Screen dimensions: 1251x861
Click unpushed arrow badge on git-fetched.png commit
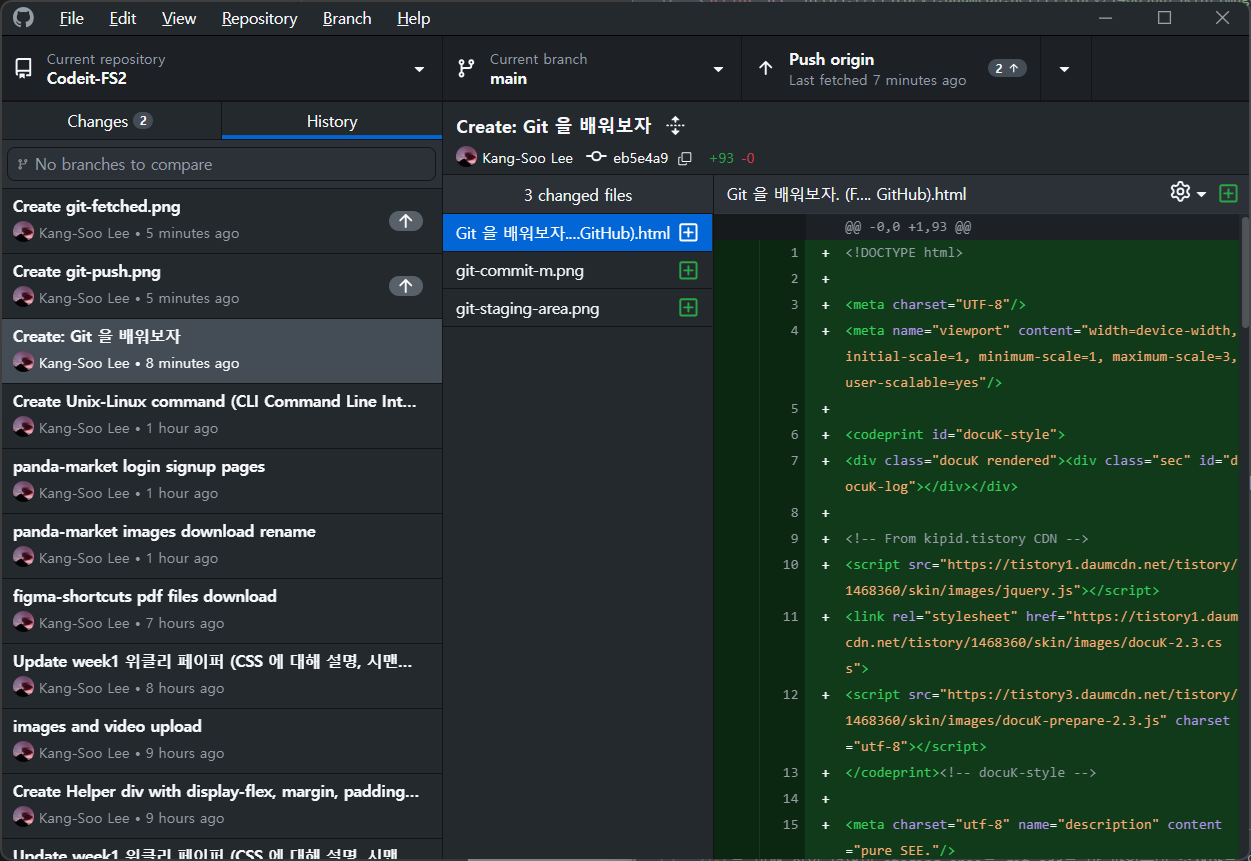pyautogui.click(x=405, y=221)
